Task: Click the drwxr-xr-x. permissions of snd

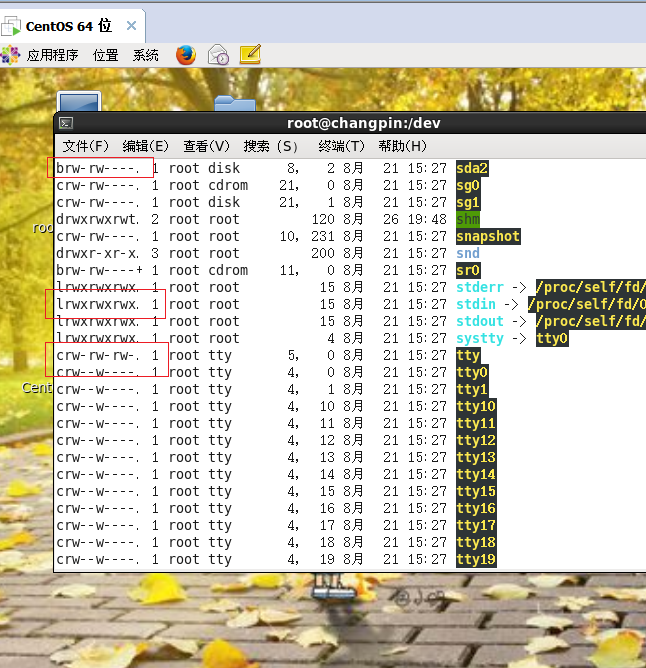Action: point(98,253)
